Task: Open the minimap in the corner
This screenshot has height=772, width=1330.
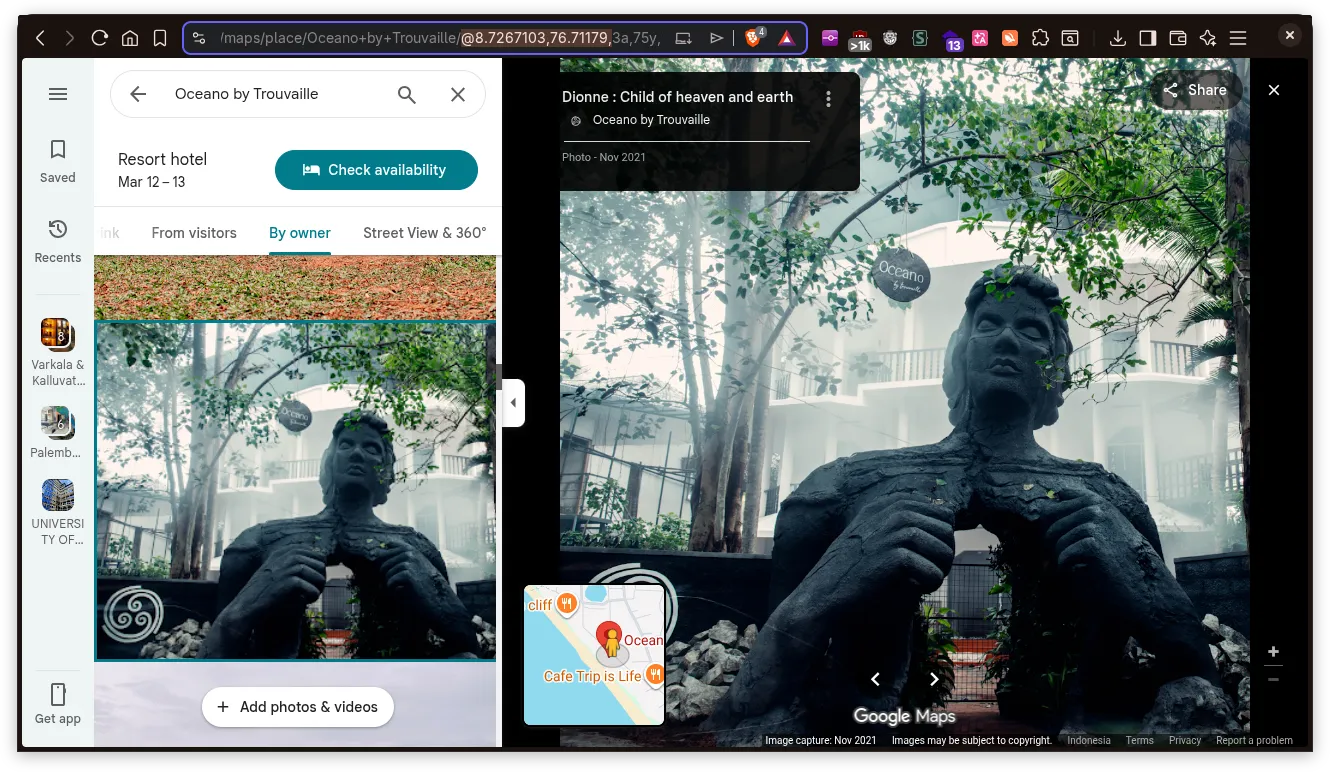Action: point(594,655)
